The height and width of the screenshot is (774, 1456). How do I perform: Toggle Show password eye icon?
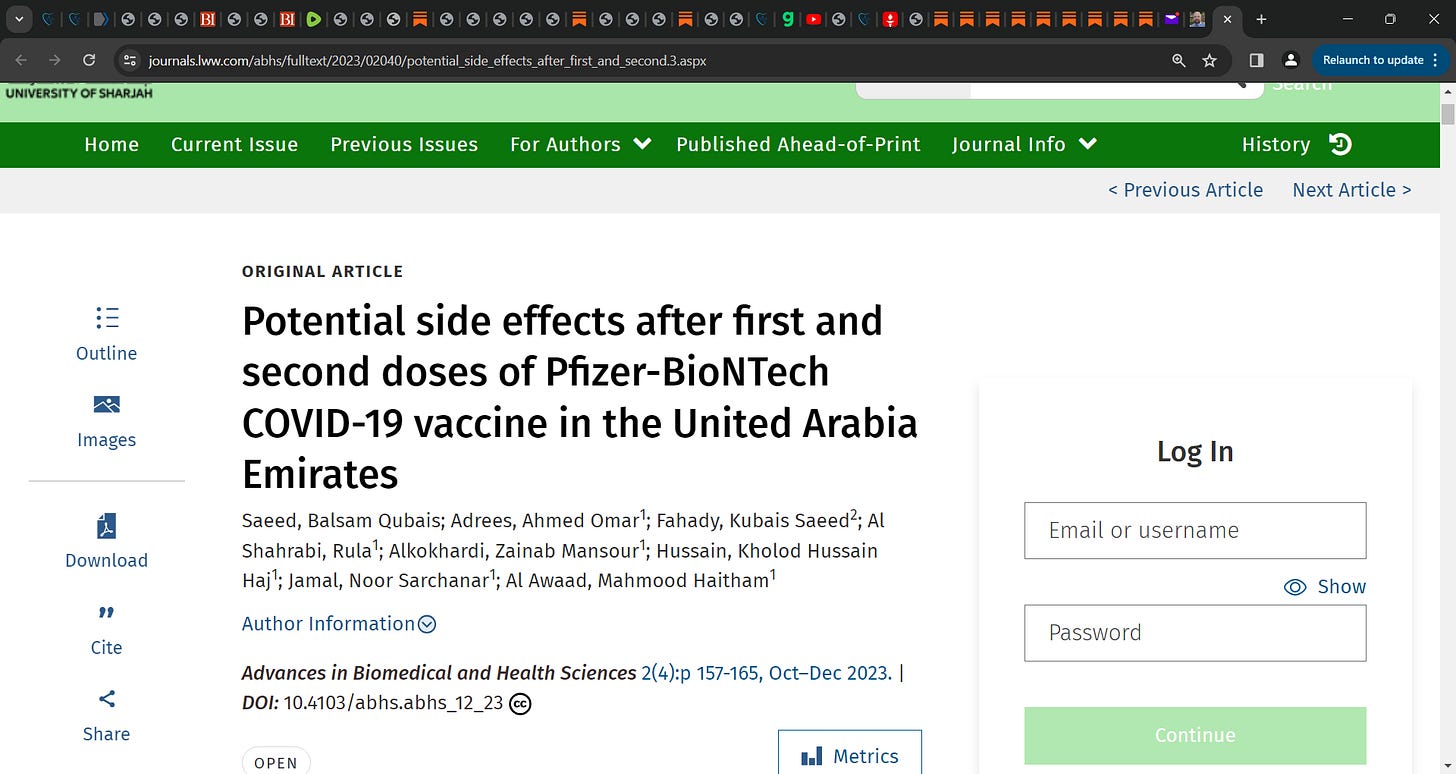[x=1295, y=587]
